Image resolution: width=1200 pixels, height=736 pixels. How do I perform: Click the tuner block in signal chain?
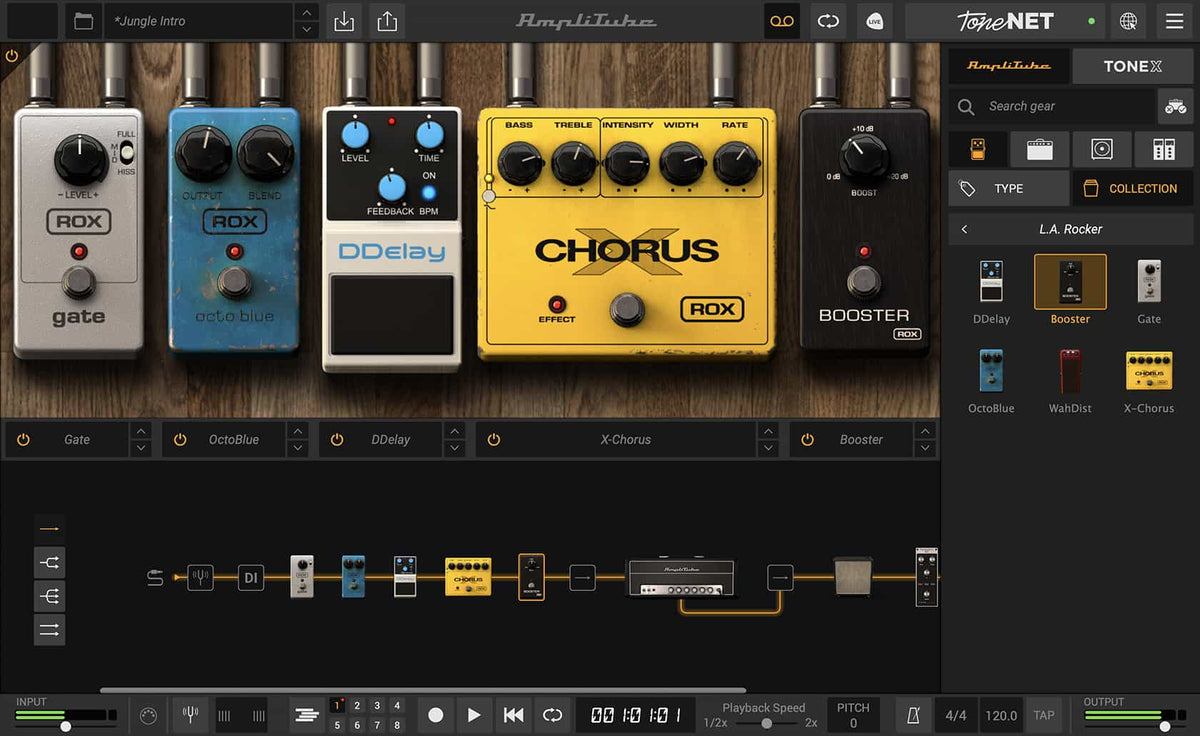[x=200, y=577]
